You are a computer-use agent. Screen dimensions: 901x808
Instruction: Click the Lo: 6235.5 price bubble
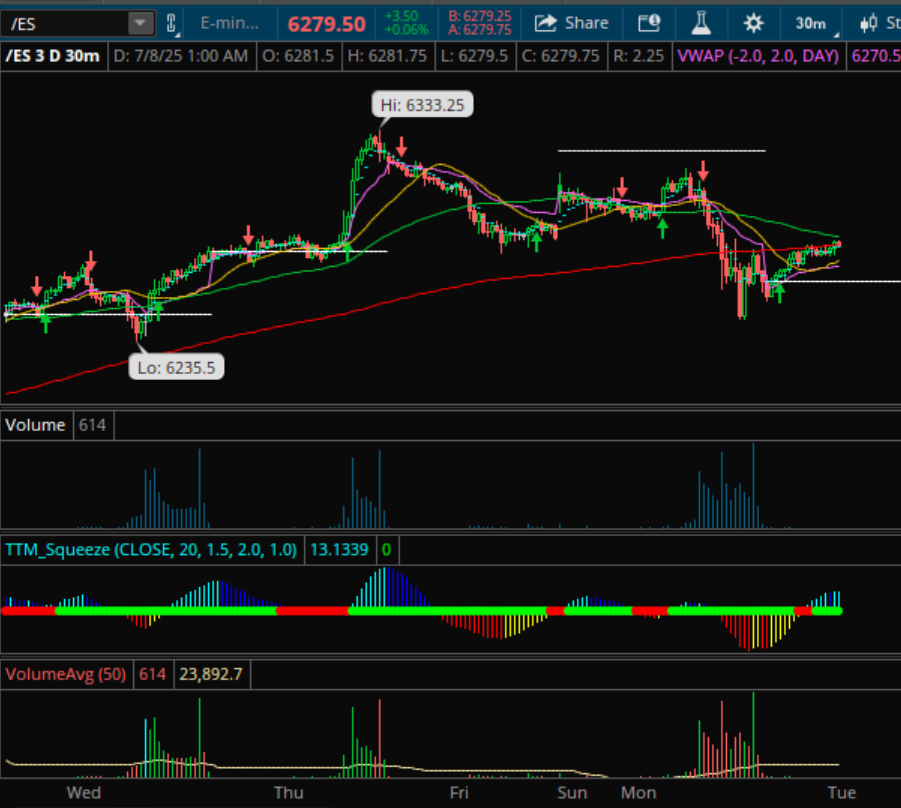(x=176, y=367)
